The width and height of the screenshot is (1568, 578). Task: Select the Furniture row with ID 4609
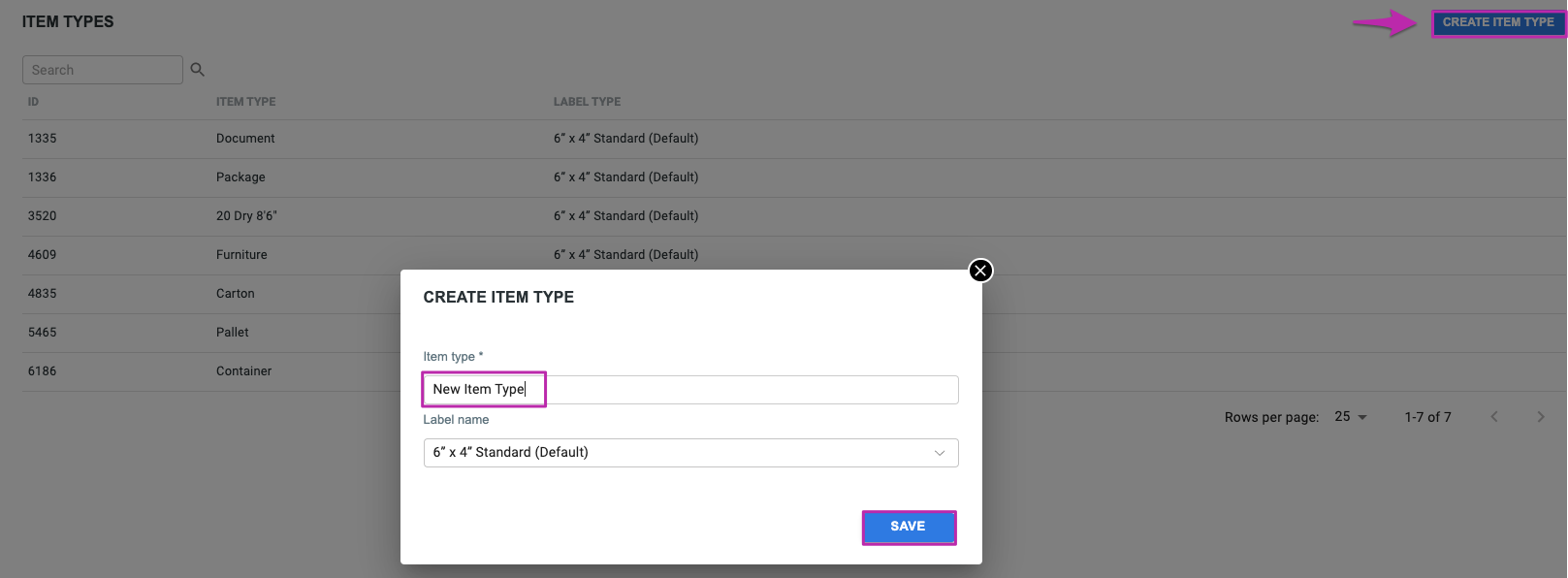coord(795,255)
